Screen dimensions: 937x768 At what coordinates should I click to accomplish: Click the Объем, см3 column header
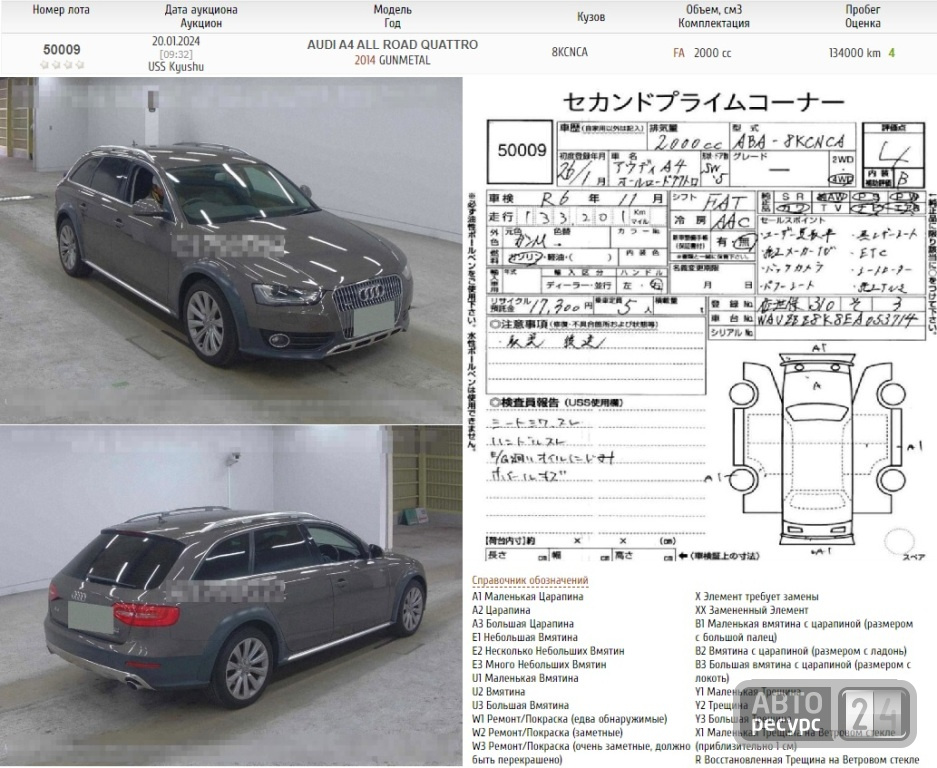tap(714, 10)
